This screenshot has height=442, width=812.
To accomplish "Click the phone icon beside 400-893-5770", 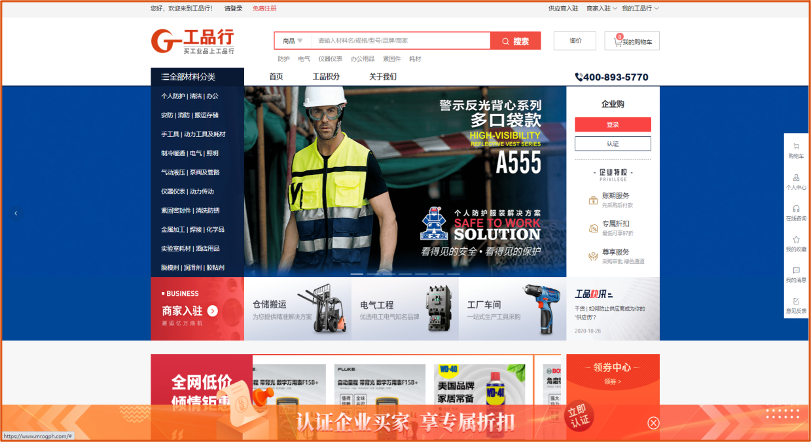I will pyautogui.click(x=578, y=77).
